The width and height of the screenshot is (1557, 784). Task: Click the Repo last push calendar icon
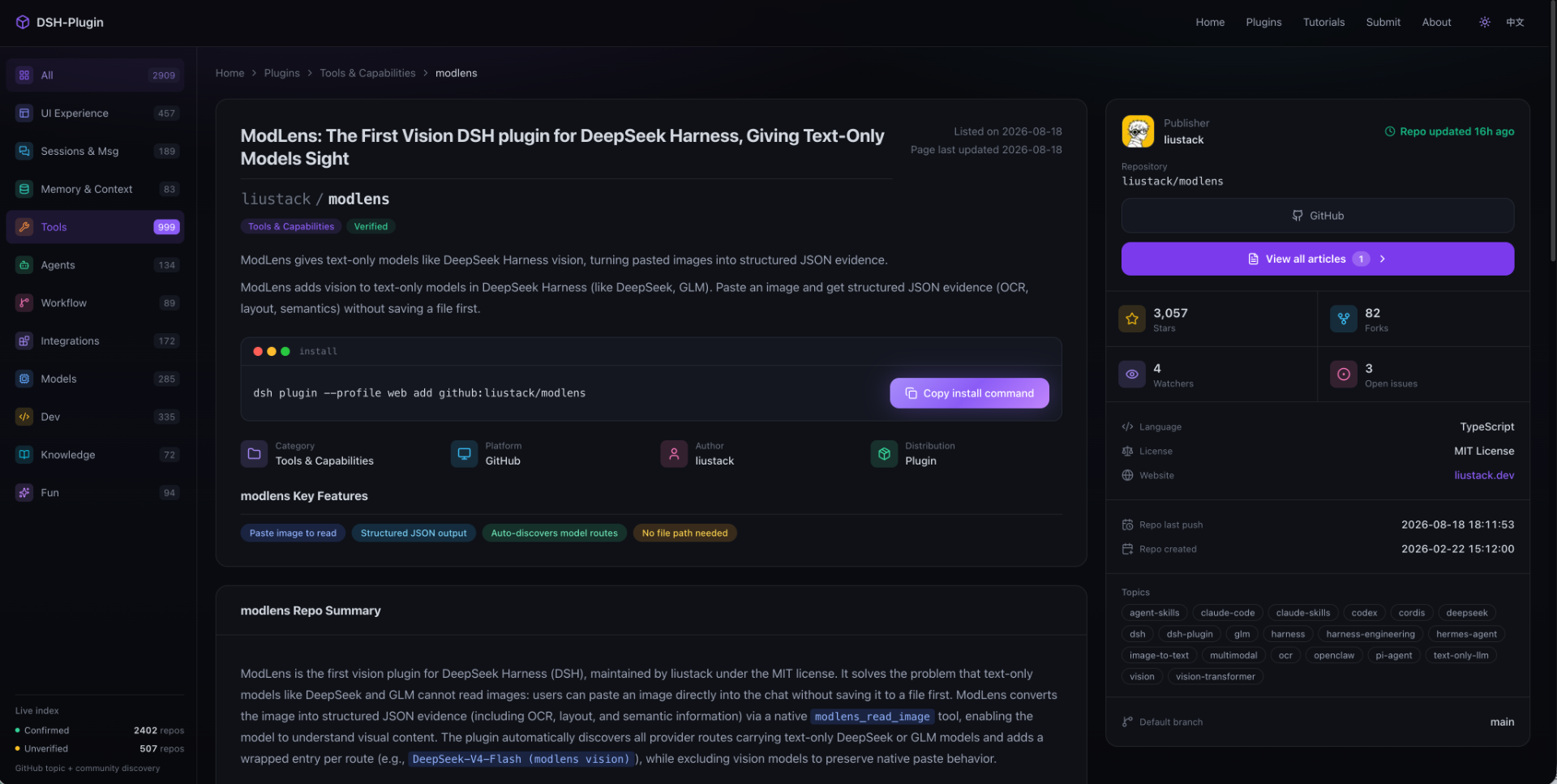(1127, 525)
